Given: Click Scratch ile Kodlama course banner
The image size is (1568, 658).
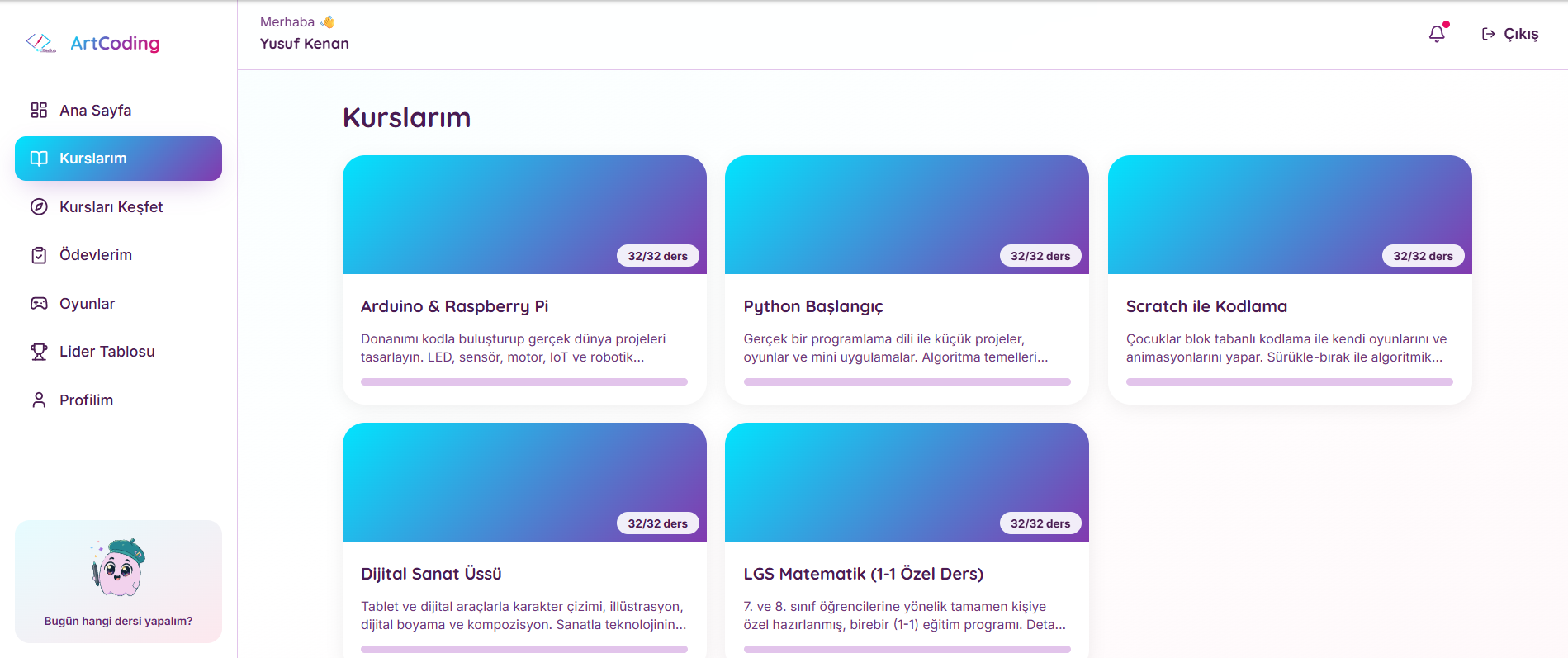Looking at the screenshot, I should (x=1290, y=215).
